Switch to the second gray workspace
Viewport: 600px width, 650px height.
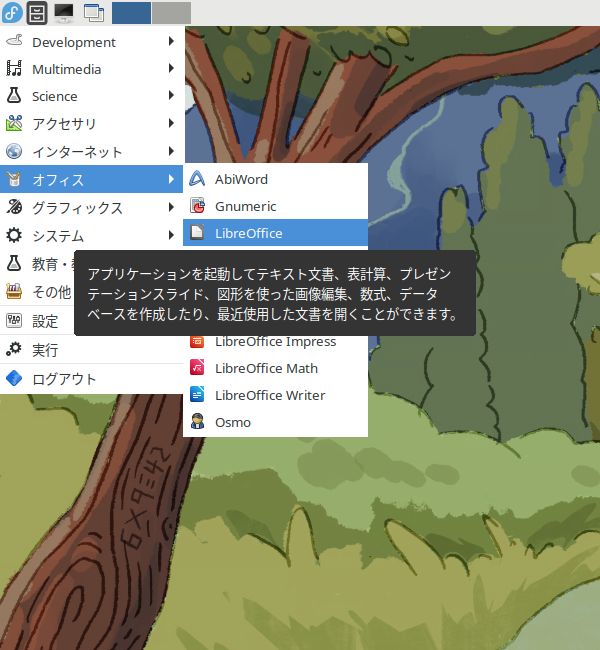(x=171, y=13)
